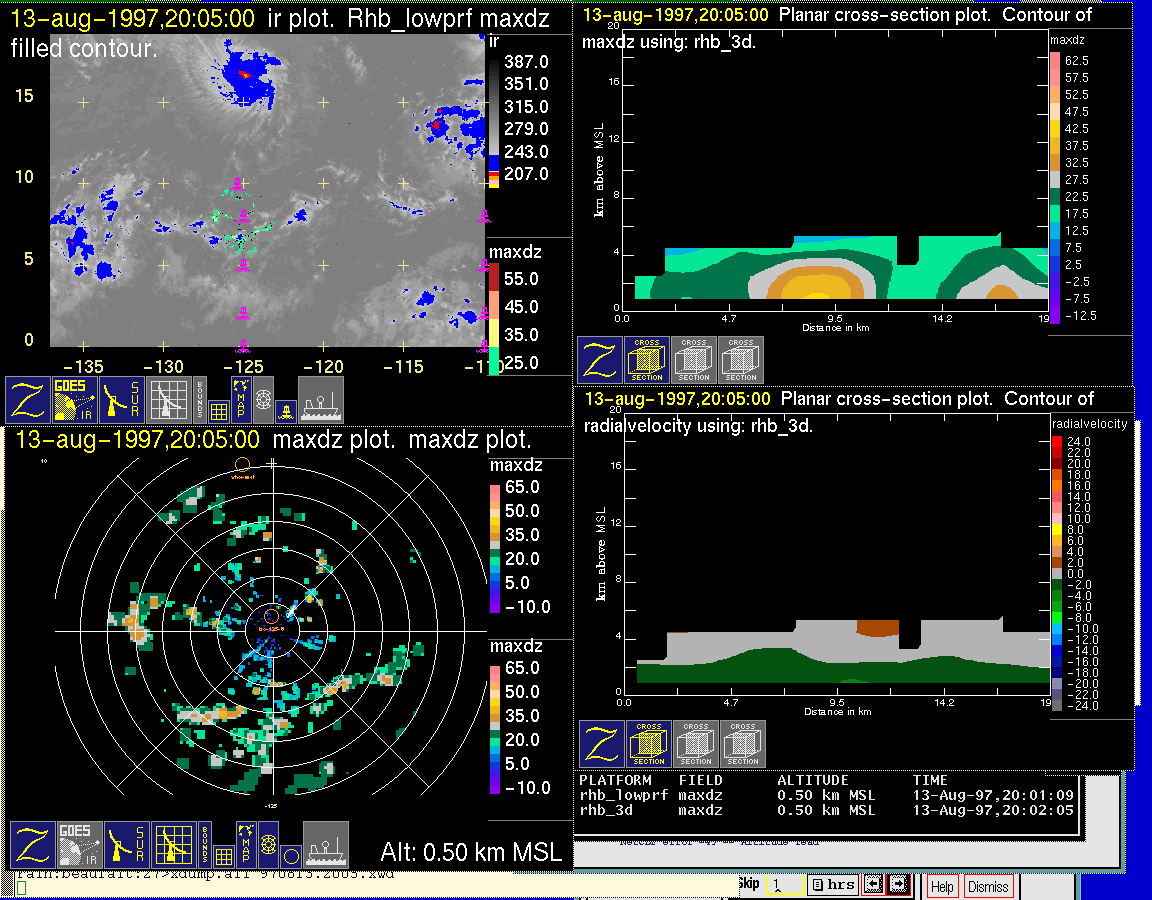Click the maxdz color bar in the maxdz cross-section plot
Screen dimensions: 1152x900
pos(1055,187)
